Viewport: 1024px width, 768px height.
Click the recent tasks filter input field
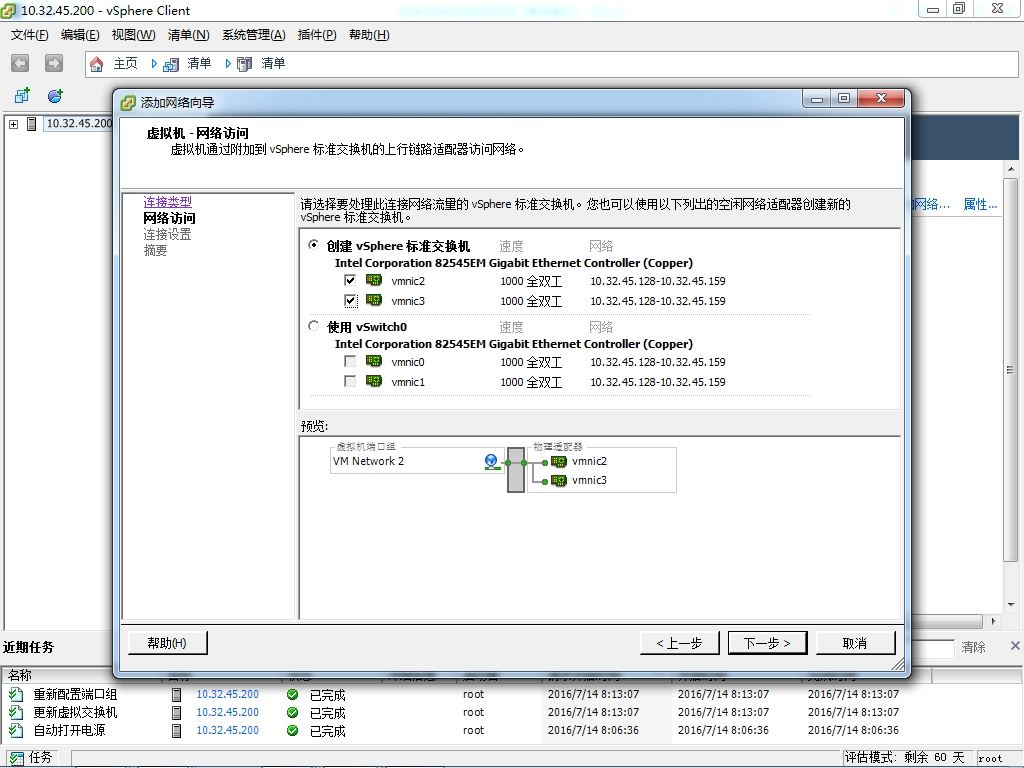point(932,647)
